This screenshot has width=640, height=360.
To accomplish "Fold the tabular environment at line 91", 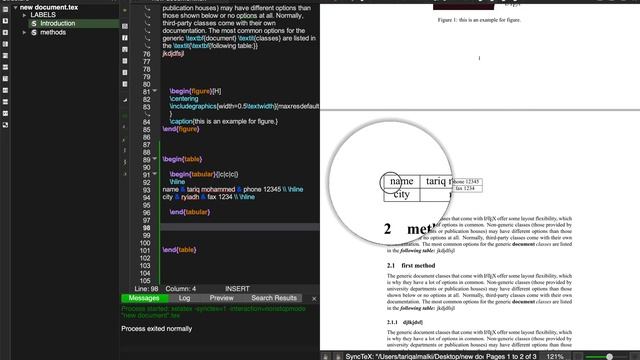I will (155, 174).
